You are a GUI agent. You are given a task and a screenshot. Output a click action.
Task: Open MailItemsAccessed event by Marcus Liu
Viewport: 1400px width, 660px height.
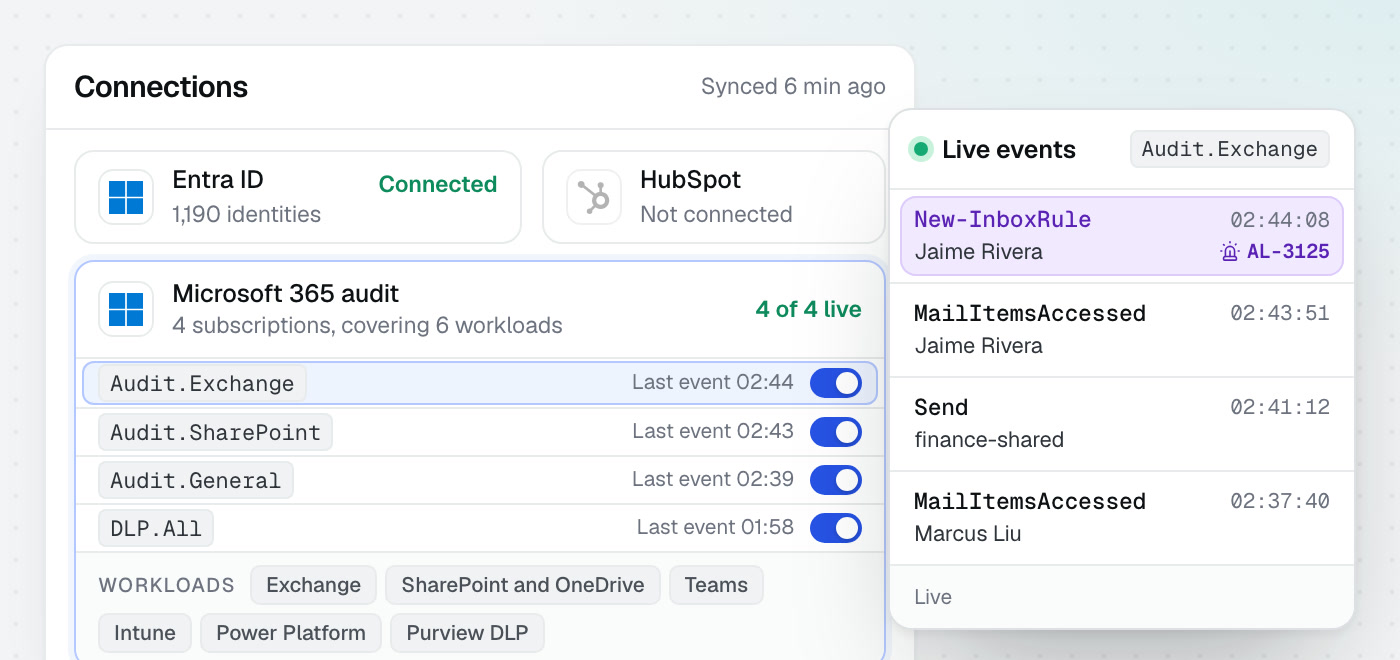click(x=1122, y=518)
